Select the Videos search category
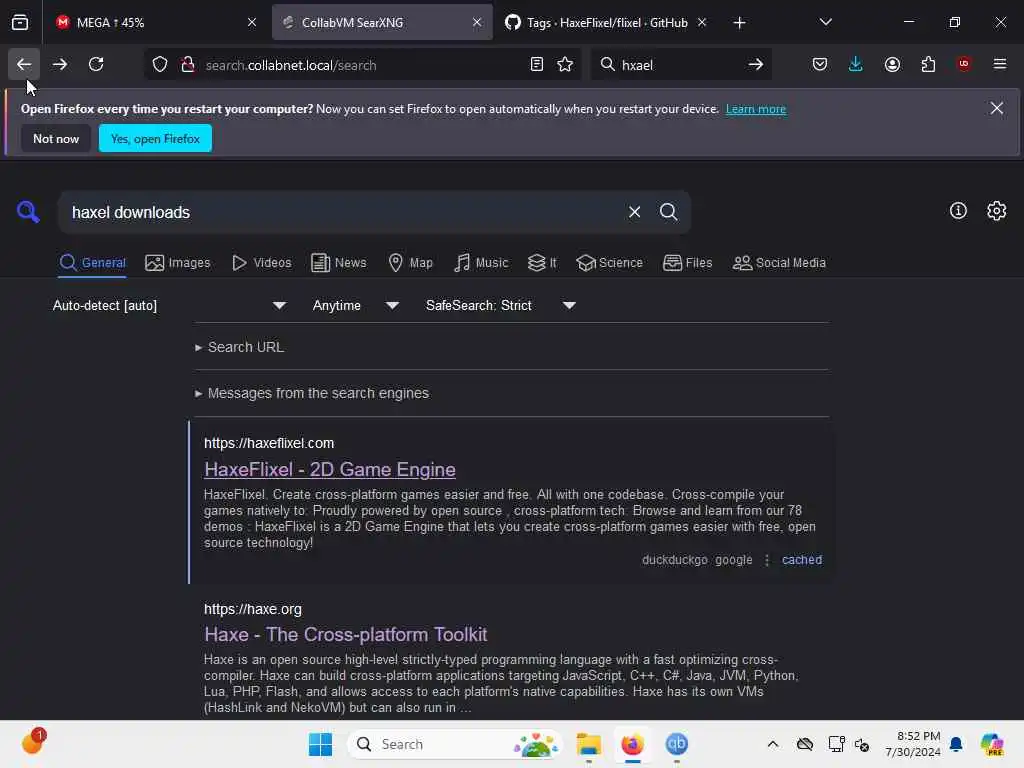1024x768 pixels. click(261, 263)
